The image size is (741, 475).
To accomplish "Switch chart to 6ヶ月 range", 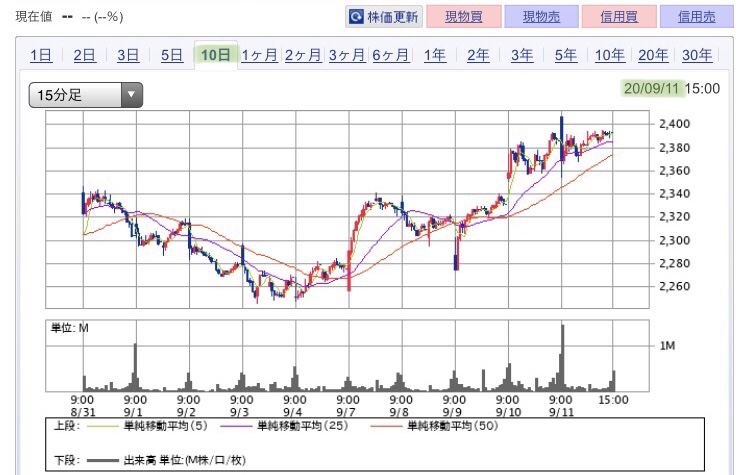I will click(x=390, y=55).
